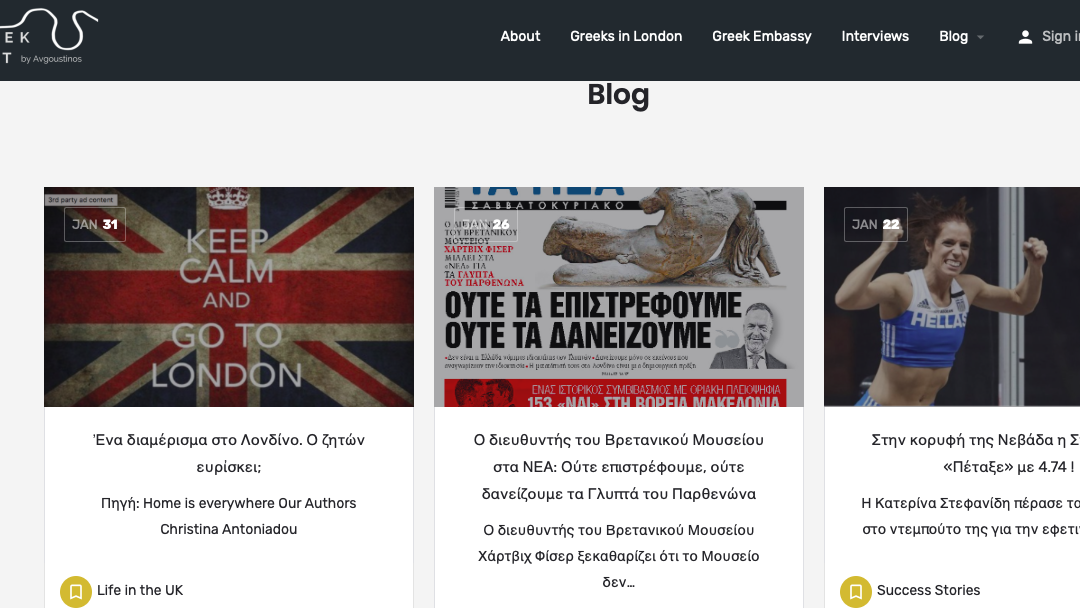Open the London apartment article title
1080x608 pixels.
click(x=229, y=453)
